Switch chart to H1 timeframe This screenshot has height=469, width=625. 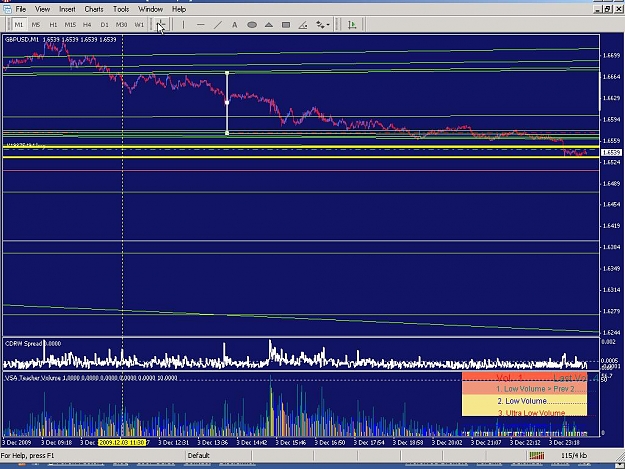[x=53, y=25]
